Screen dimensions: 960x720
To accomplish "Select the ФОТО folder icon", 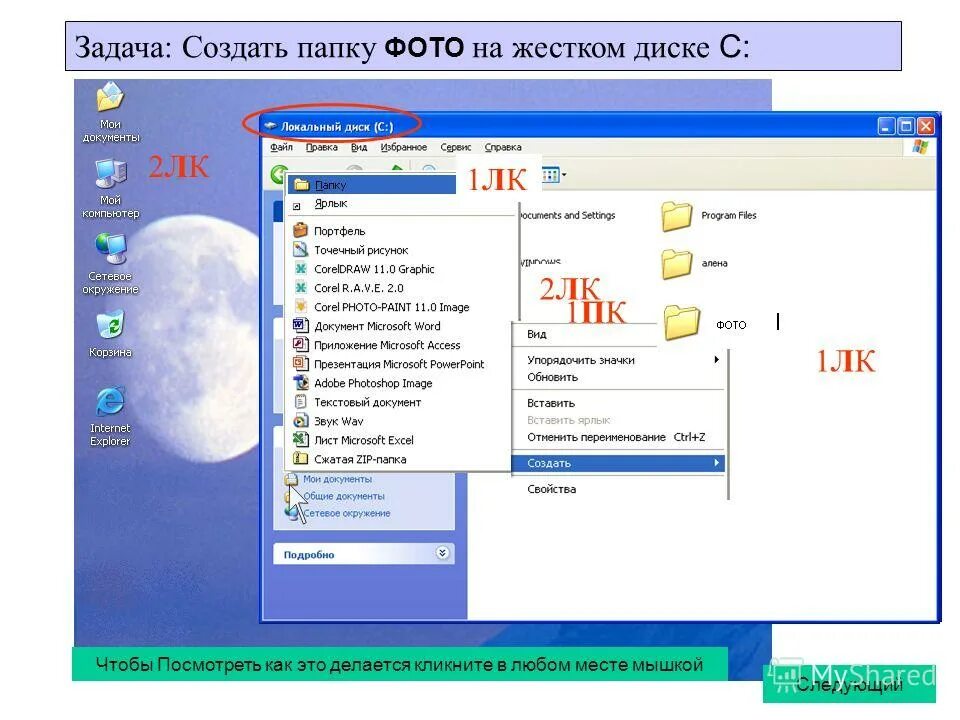I will [681, 322].
